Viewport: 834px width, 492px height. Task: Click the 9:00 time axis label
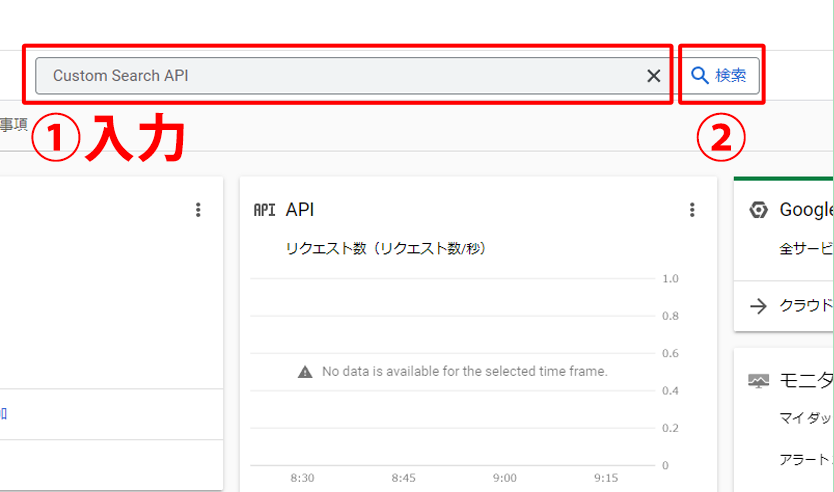point(504,479)
